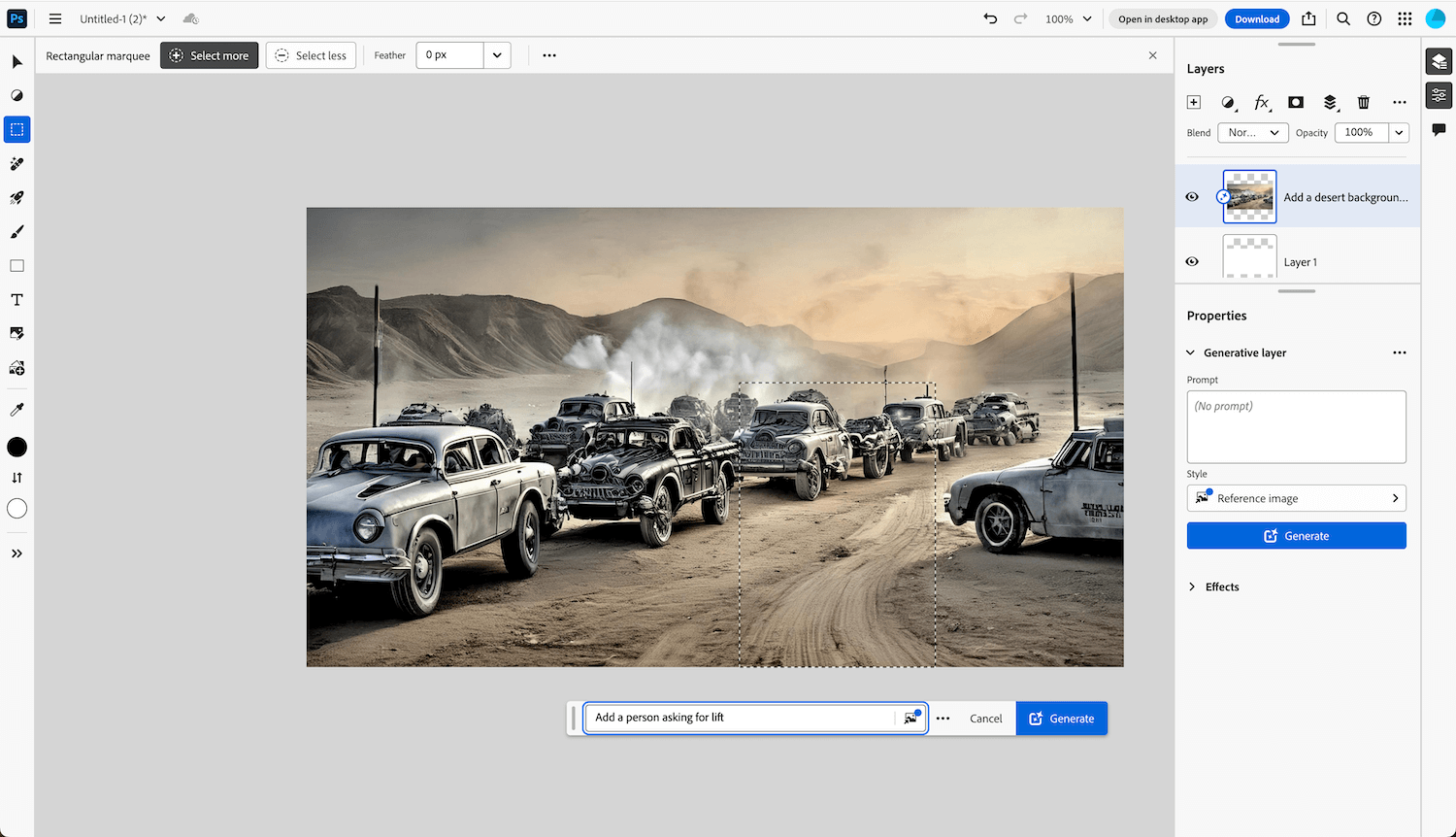This screenshot has width=1456, height=837.
Task: Click the blue Download button
Action: 1257,18
